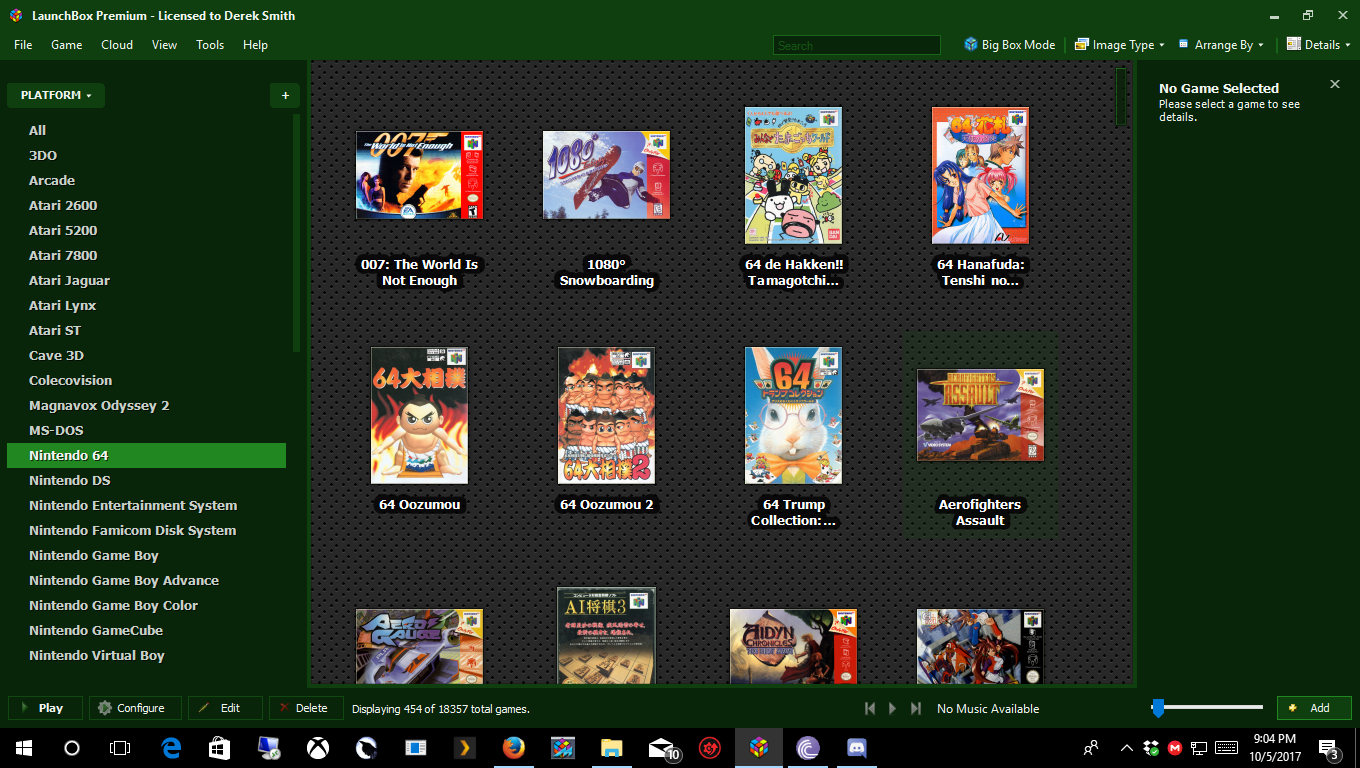Open the Game menu

(x=67, y=45)
